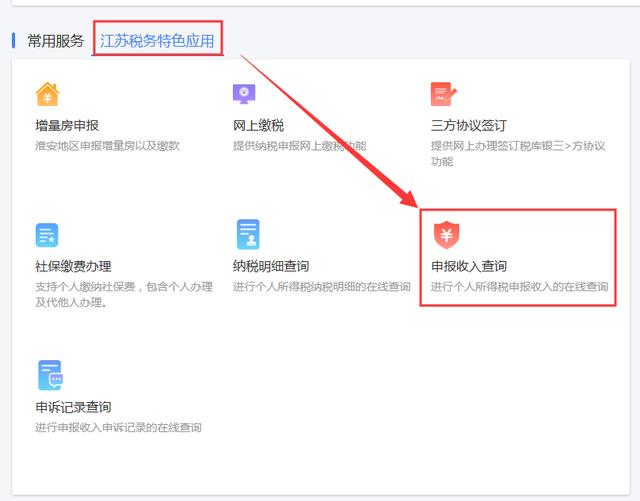The image size is (640, 501).
Task: Click description 进行个人所得税纳税明细的在线查询
Action: (321, 286)
